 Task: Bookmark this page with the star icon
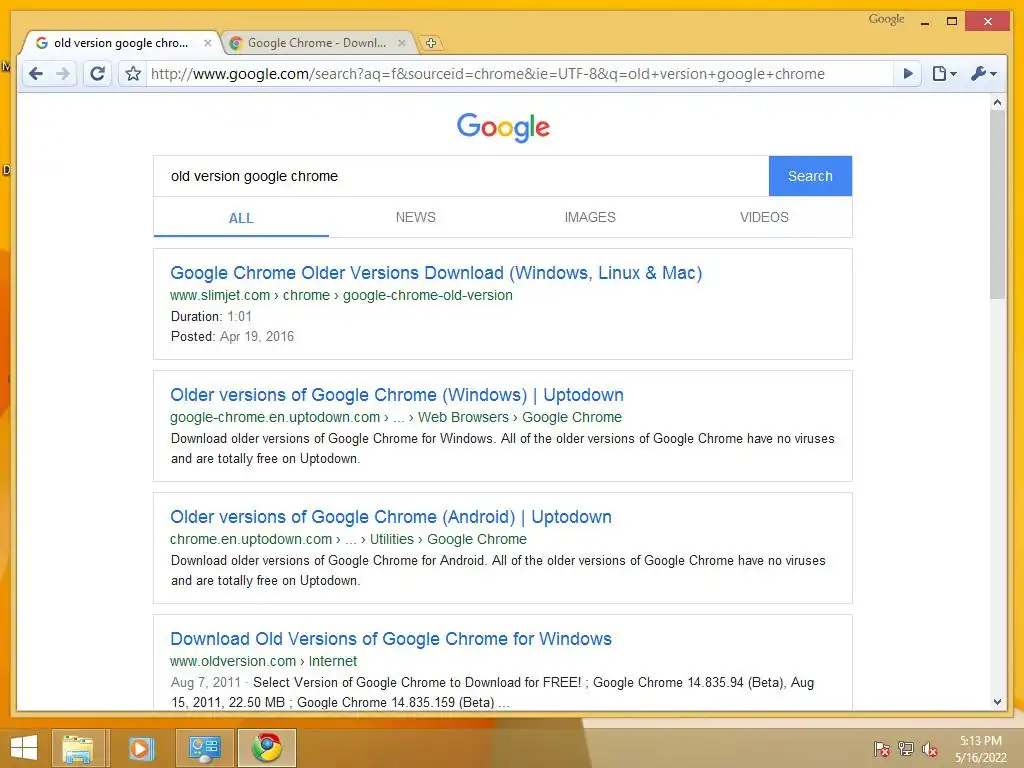133,74
